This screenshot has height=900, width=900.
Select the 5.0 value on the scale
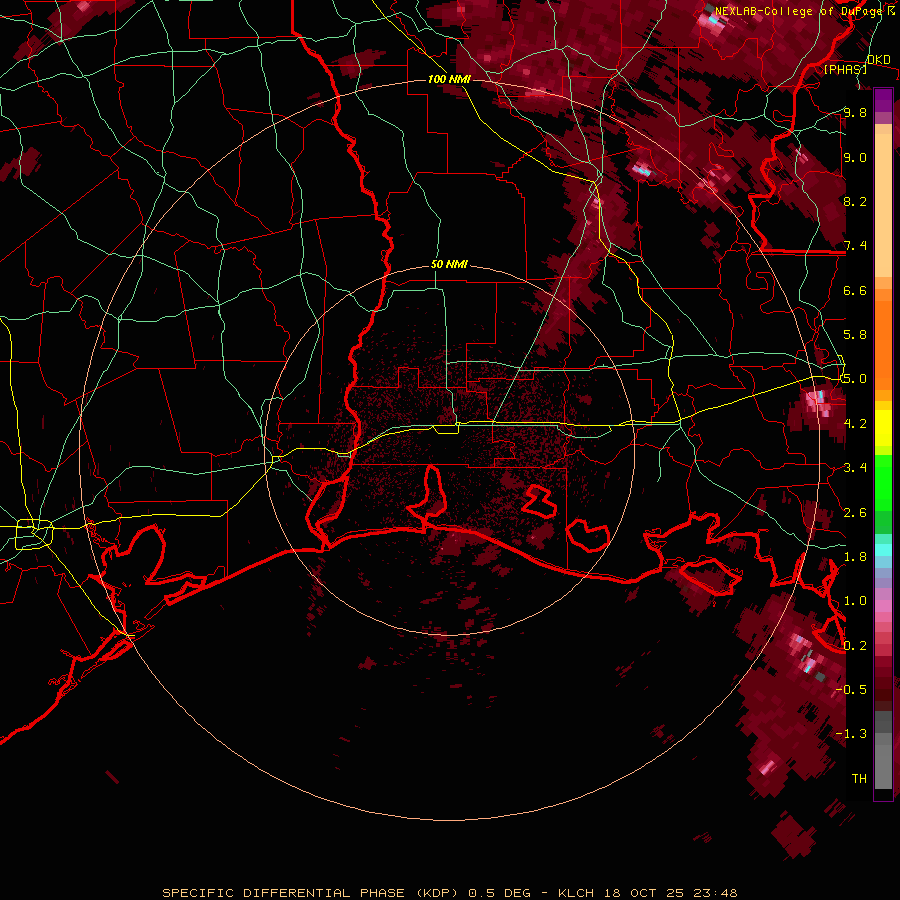tap(855, 379)
